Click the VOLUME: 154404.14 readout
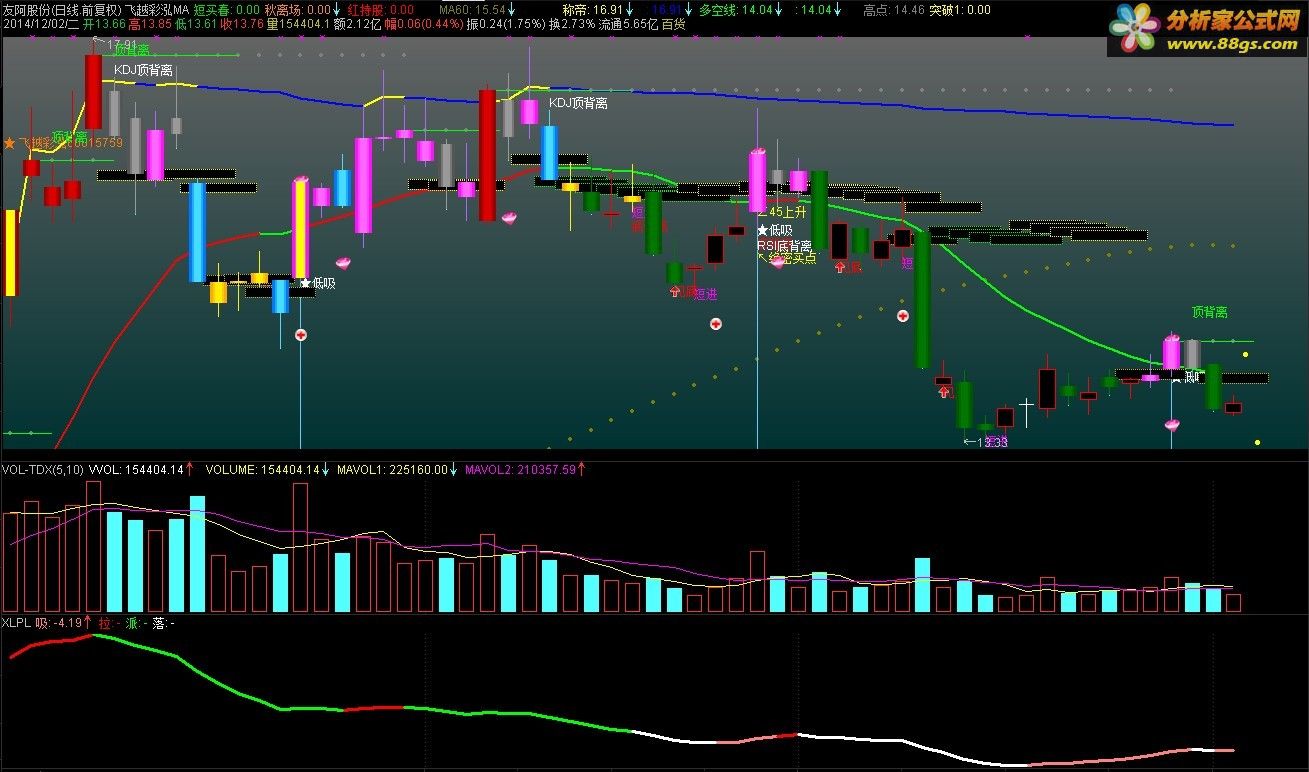Image resolution: width=1309 pixels, height=772 pixels. tap(262, 468)
